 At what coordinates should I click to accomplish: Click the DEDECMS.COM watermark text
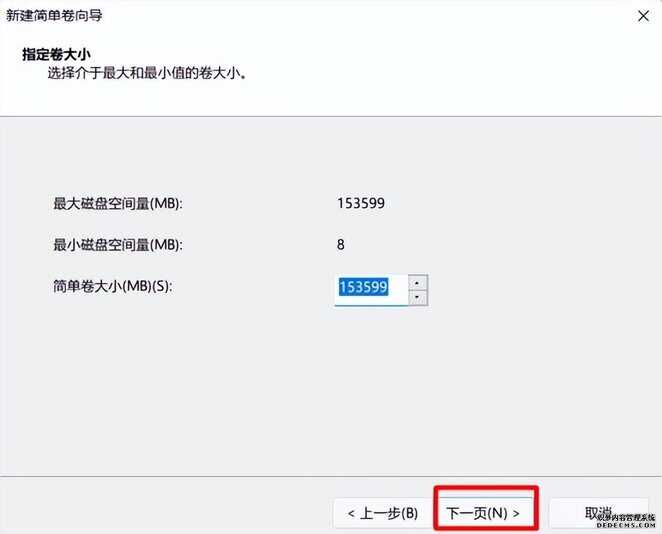pos(626,525)
